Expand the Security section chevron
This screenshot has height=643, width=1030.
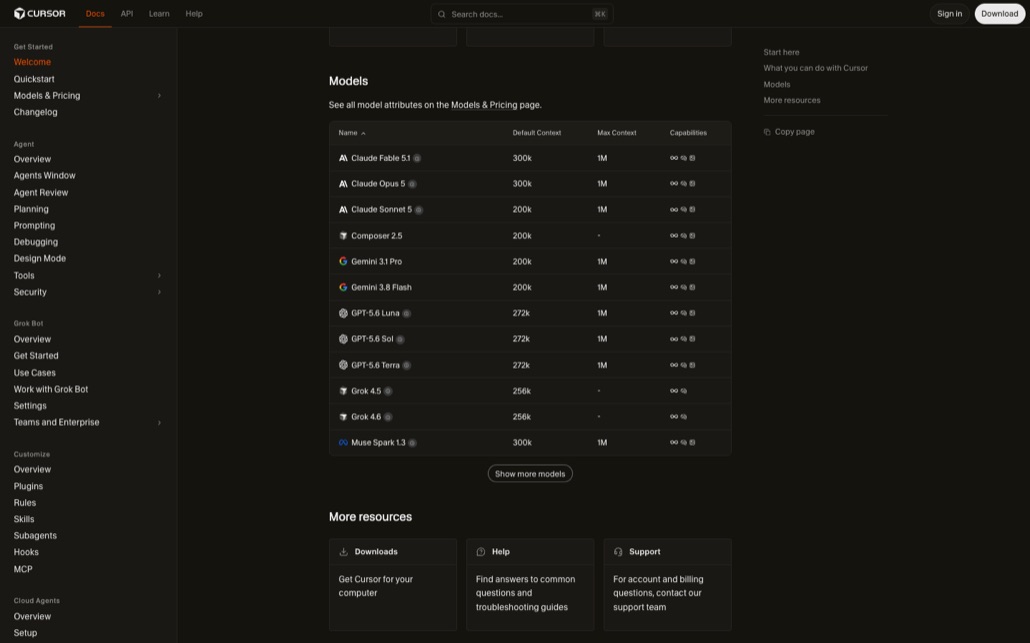click(x=159, y=292)
